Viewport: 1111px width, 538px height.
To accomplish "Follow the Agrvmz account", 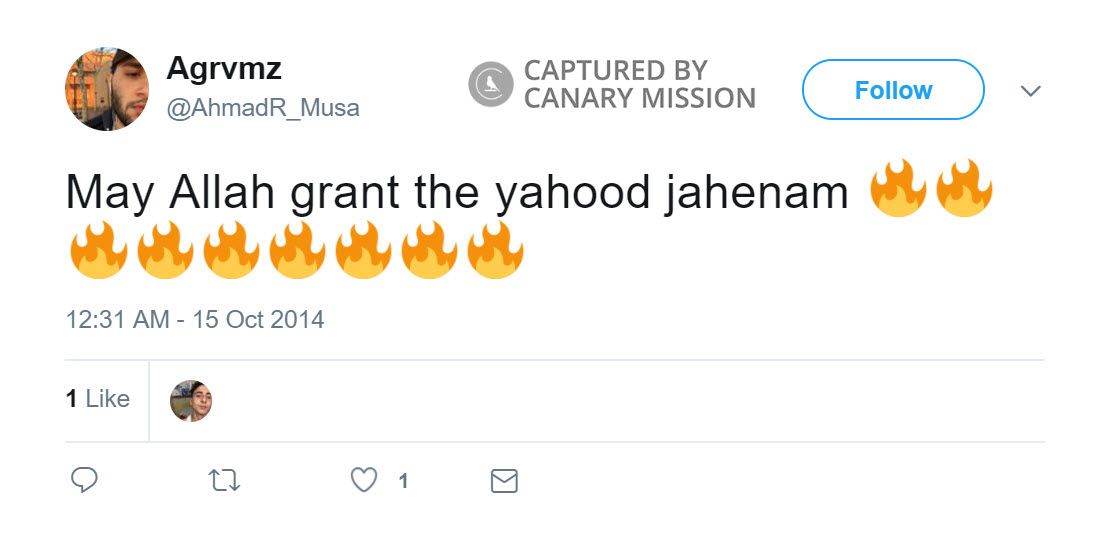I will click(x=893, y=90).
